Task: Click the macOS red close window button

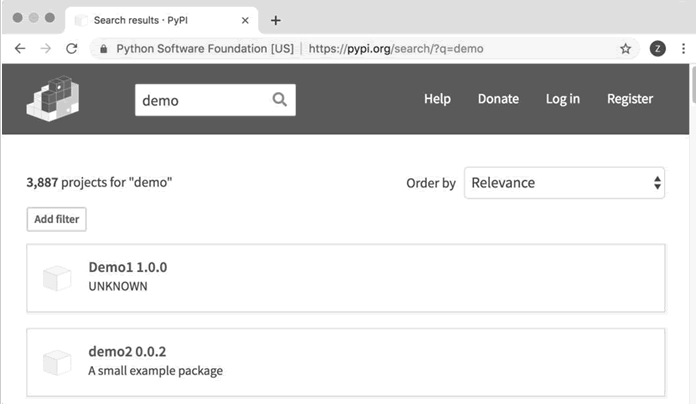Action: pyautogui.click(x=18, y=18)
